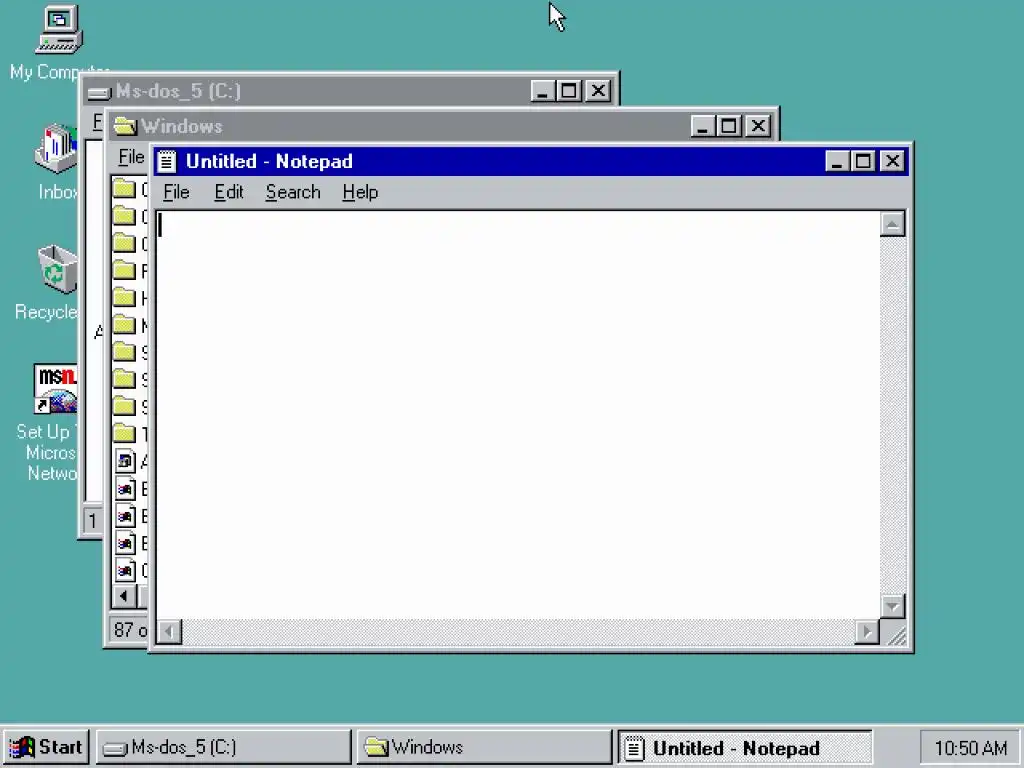Maximize the Notepad window
1024x768 pixels.
863,161
